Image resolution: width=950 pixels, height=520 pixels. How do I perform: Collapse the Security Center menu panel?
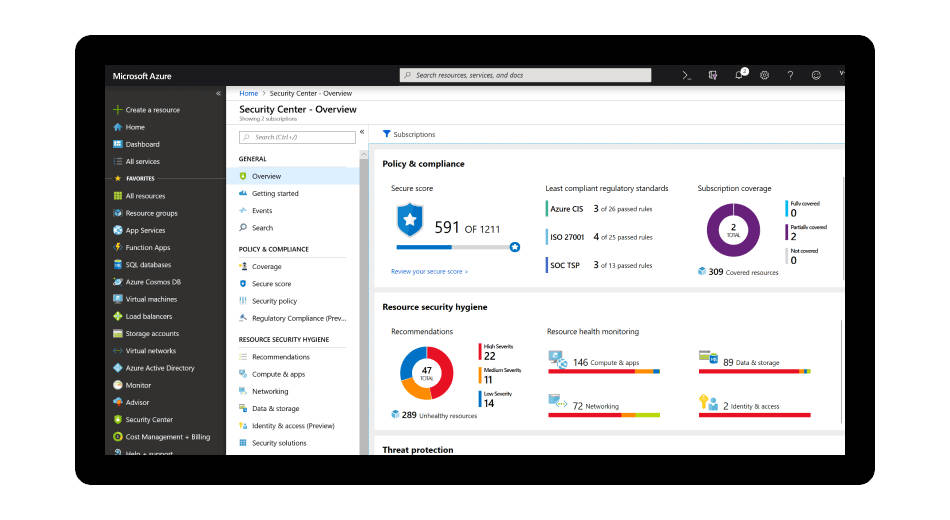coord(362,132)
